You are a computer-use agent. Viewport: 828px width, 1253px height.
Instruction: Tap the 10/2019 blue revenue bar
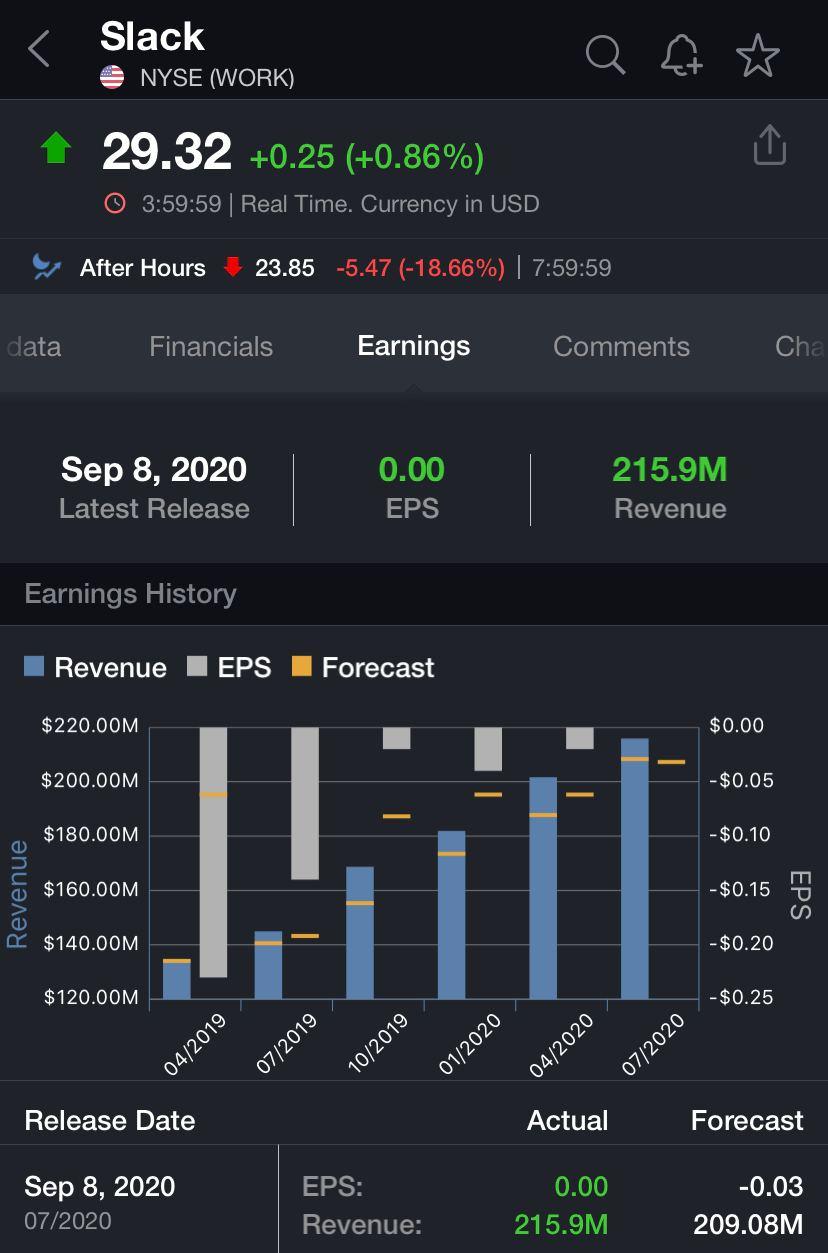360,932
